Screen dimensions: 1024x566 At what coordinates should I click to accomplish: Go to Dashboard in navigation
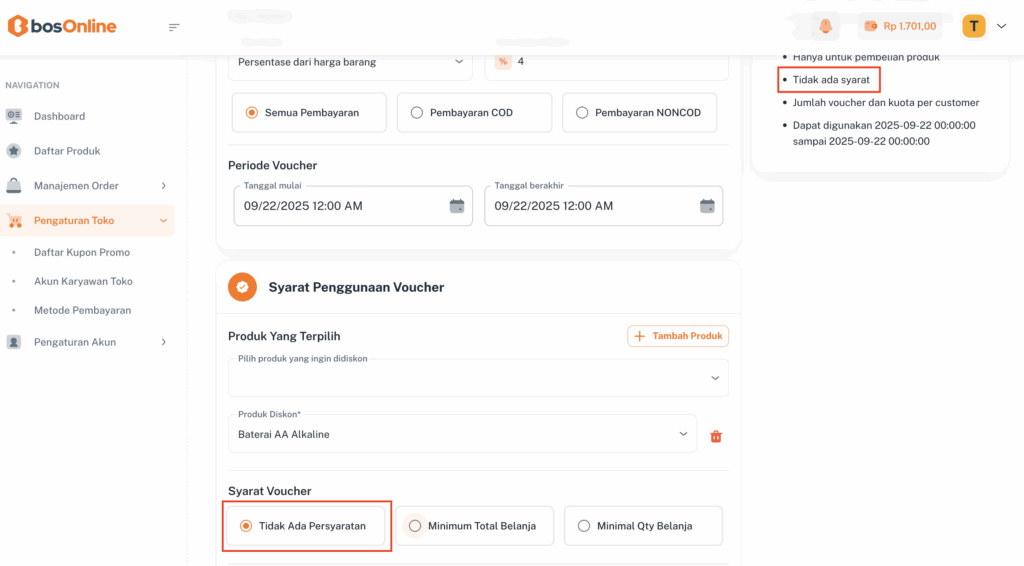pyautogui.click(x=59, y=116)
